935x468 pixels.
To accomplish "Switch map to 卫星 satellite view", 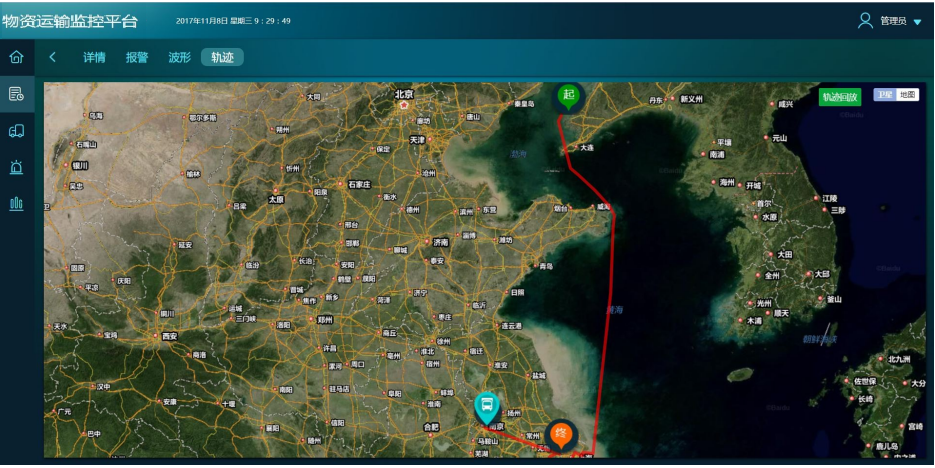I will coord(884,95).
